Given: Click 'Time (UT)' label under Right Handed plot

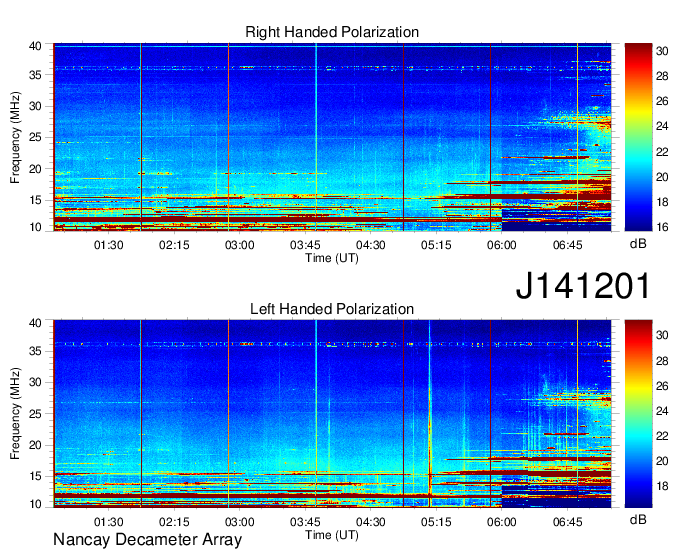Looking at the screenshot, I should [x=332, y=258].
